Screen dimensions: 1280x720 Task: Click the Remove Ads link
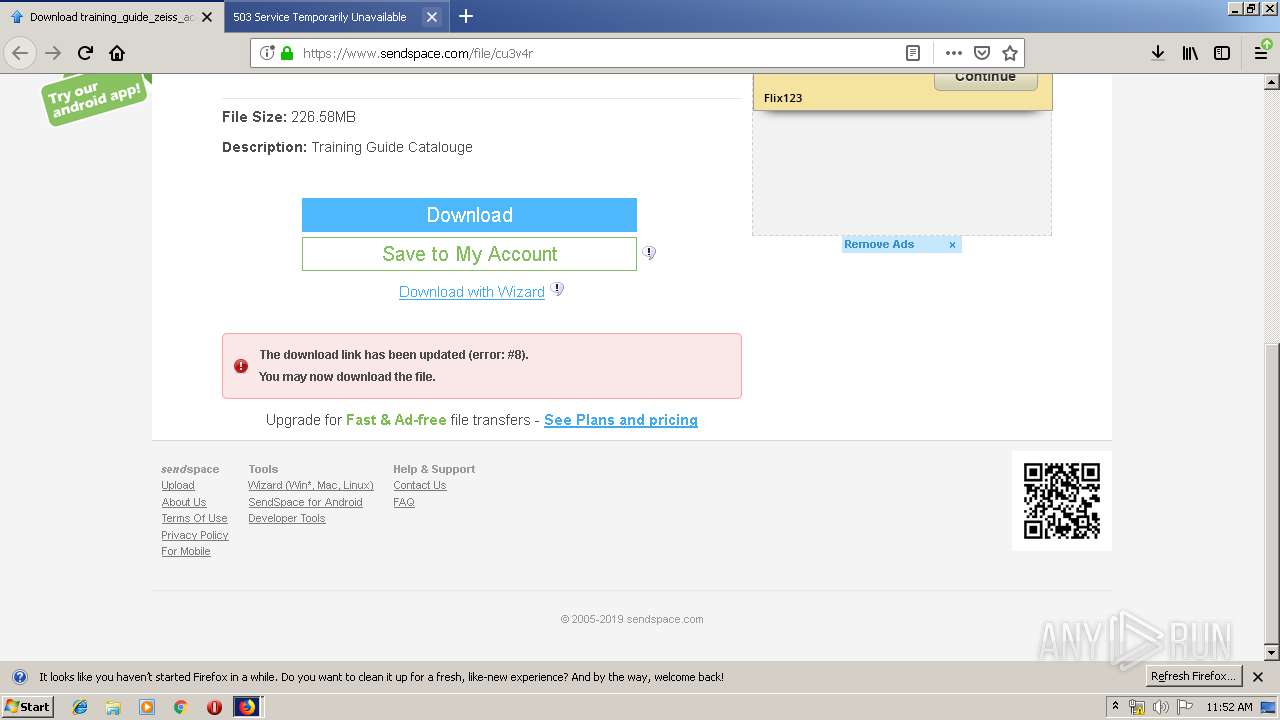point(879,244)
